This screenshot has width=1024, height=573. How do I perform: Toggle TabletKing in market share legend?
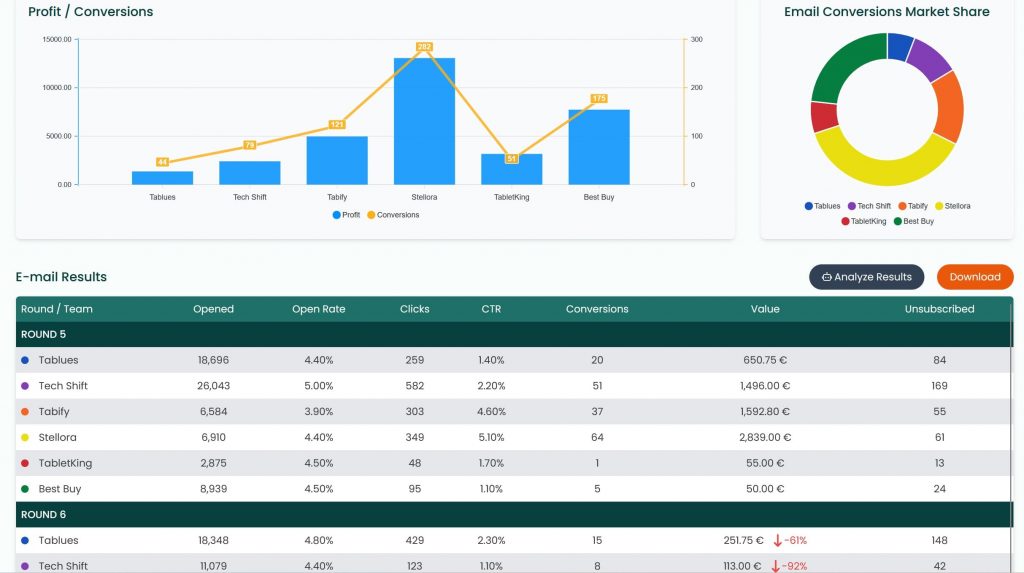click(863, 221)
